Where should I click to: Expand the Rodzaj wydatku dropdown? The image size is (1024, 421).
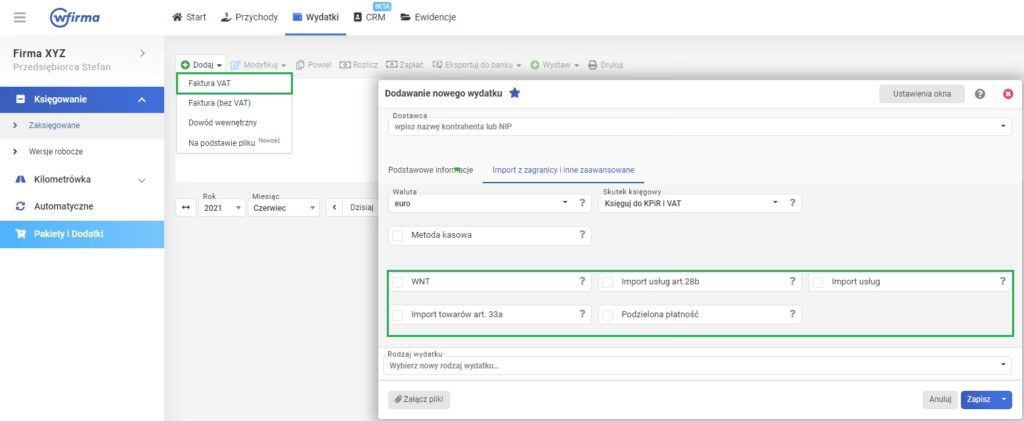698,365
